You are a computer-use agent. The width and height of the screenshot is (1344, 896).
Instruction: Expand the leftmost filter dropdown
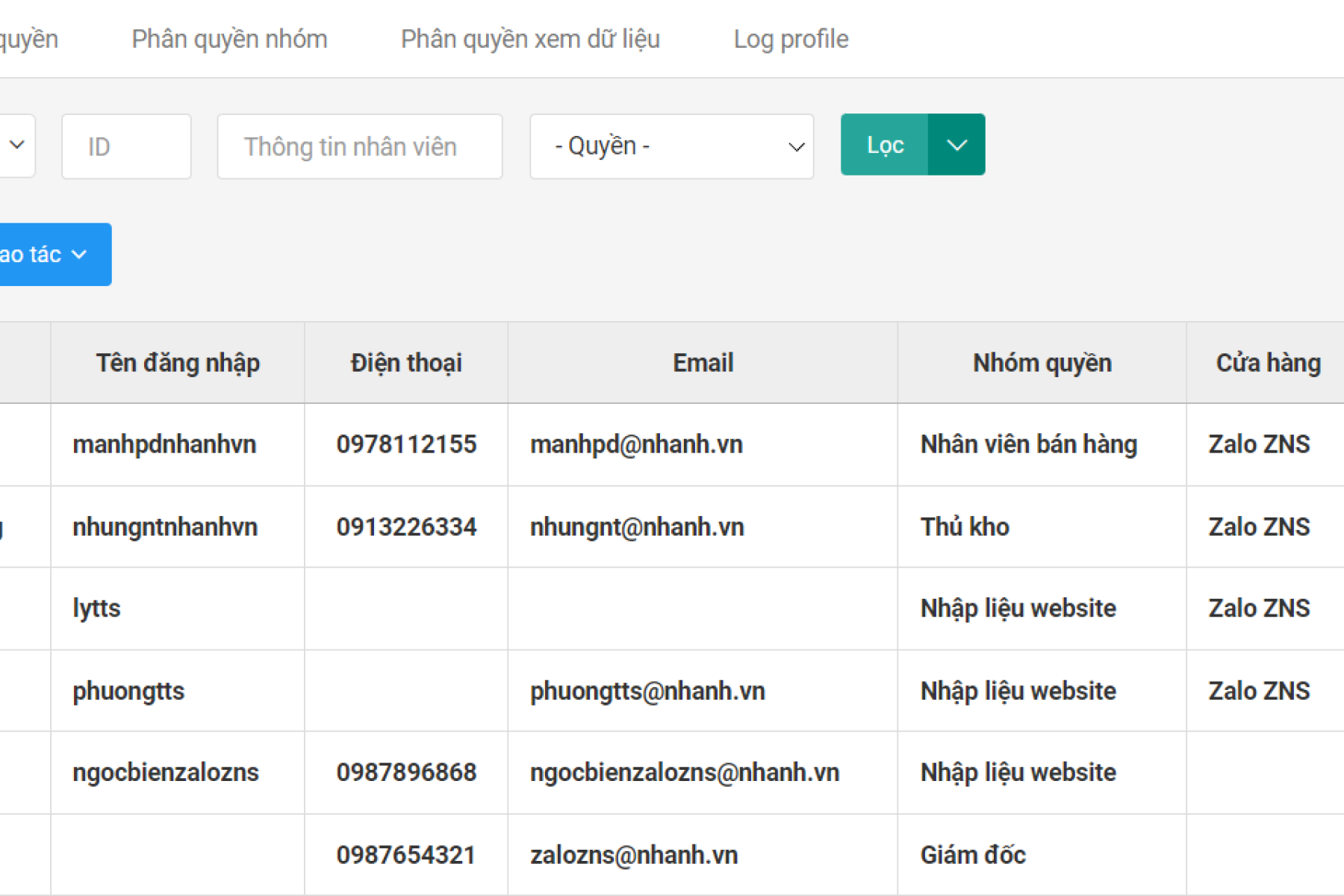click(16, 146)
